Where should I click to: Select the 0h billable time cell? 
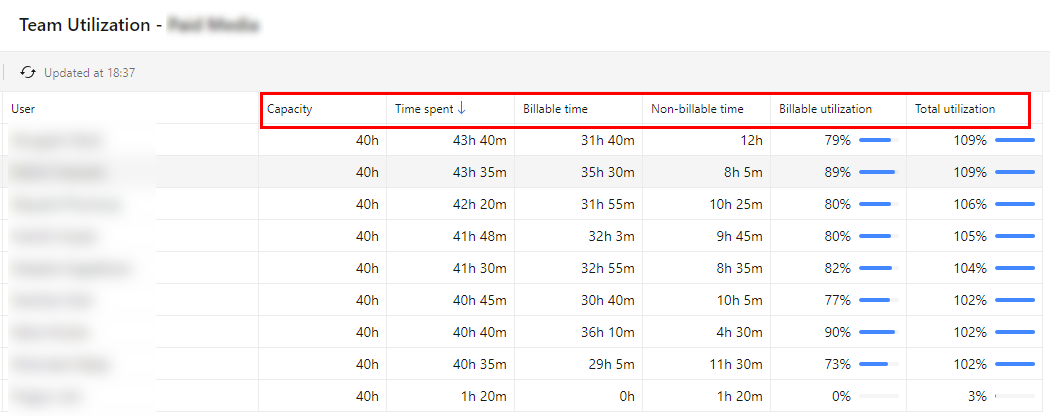click(x=579, y=396)
